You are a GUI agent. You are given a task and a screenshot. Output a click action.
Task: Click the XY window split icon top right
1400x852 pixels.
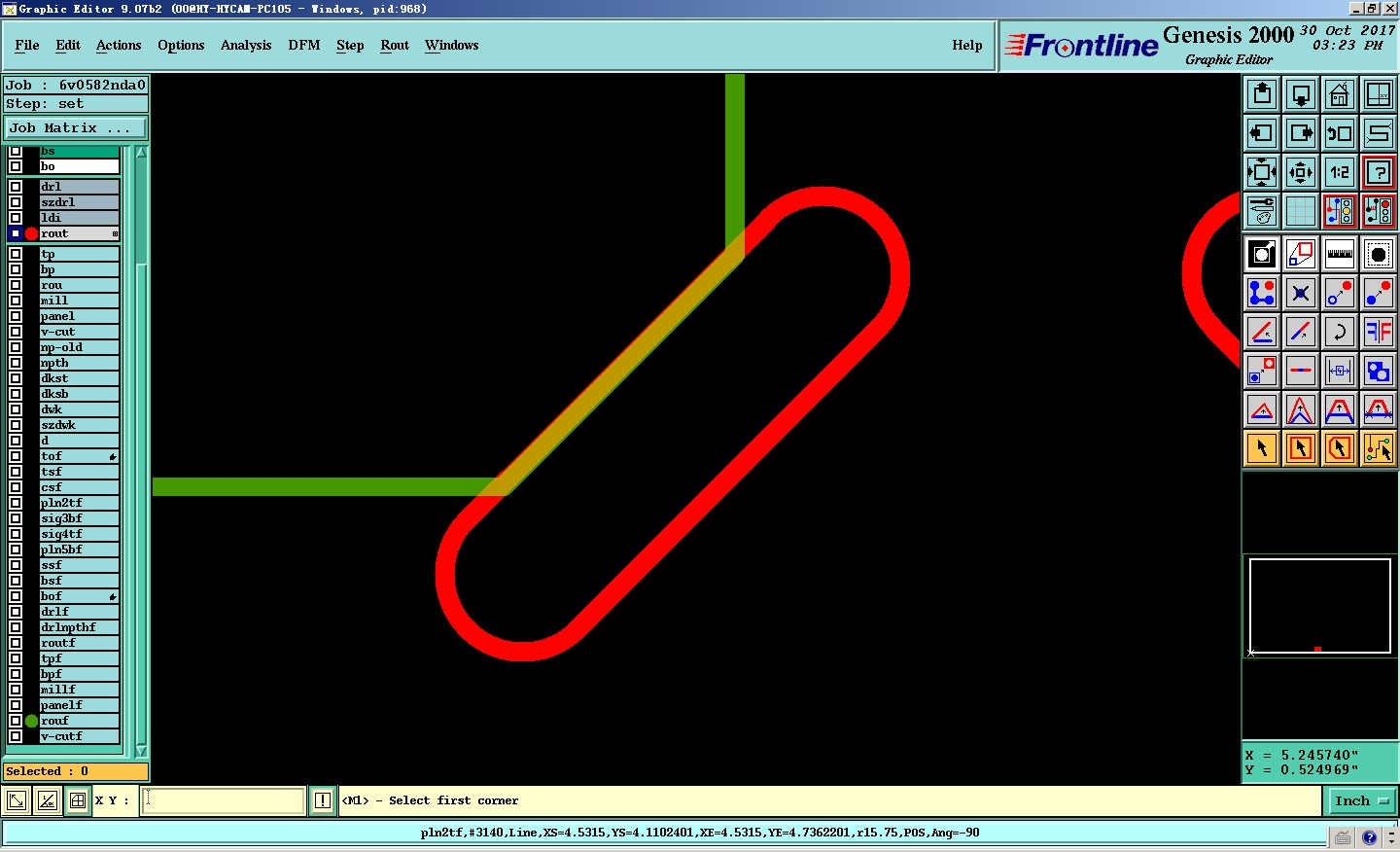(1379, 94)
